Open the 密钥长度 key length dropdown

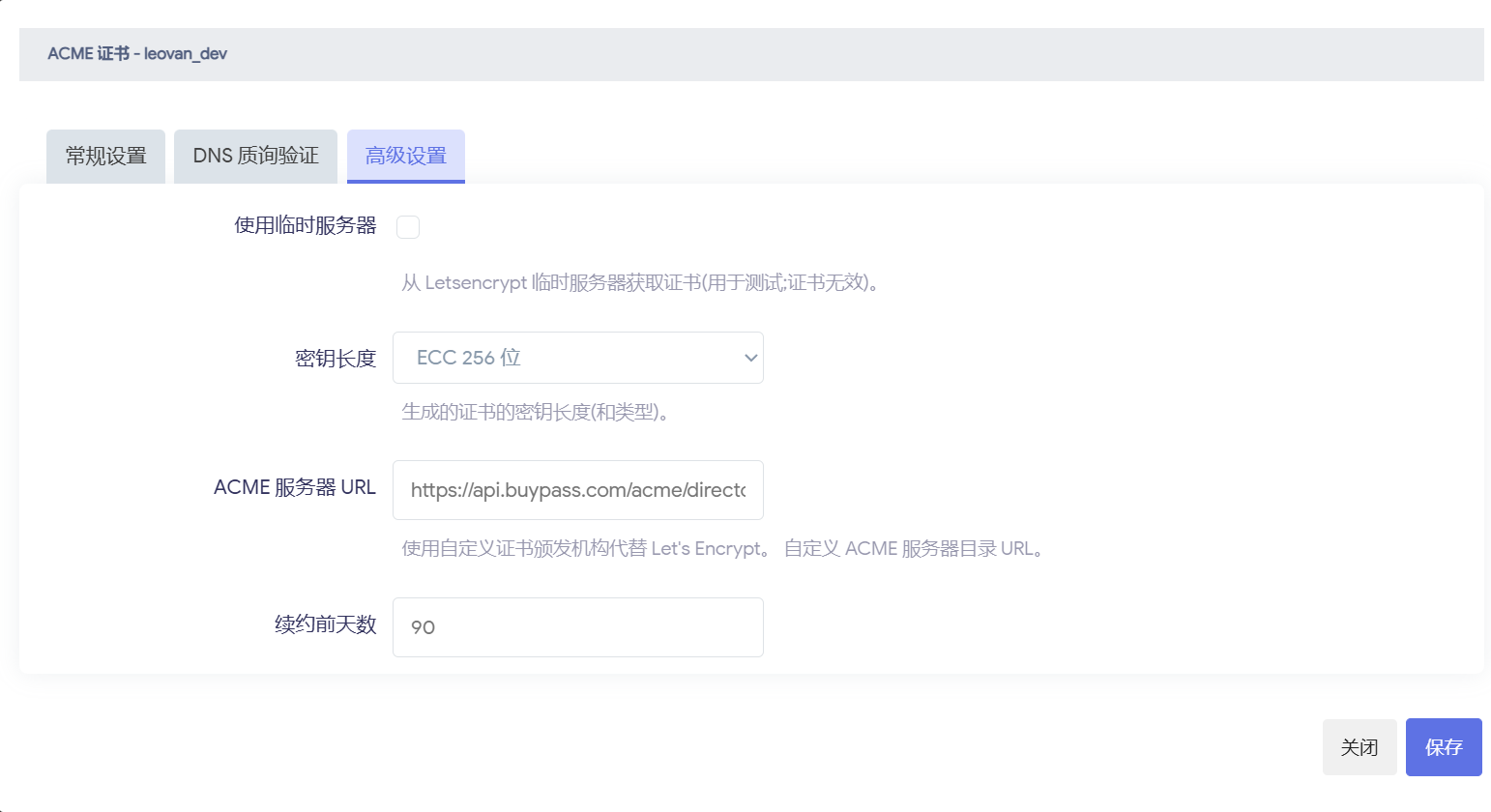577,357
